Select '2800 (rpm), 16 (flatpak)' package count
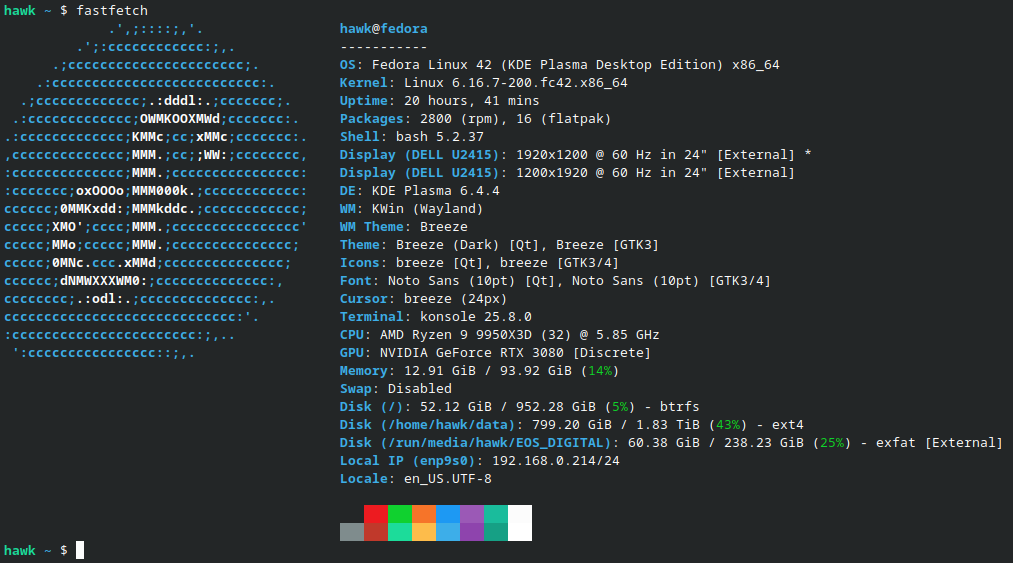Viewport: 1013px width, 563px height. pos(516,119)
